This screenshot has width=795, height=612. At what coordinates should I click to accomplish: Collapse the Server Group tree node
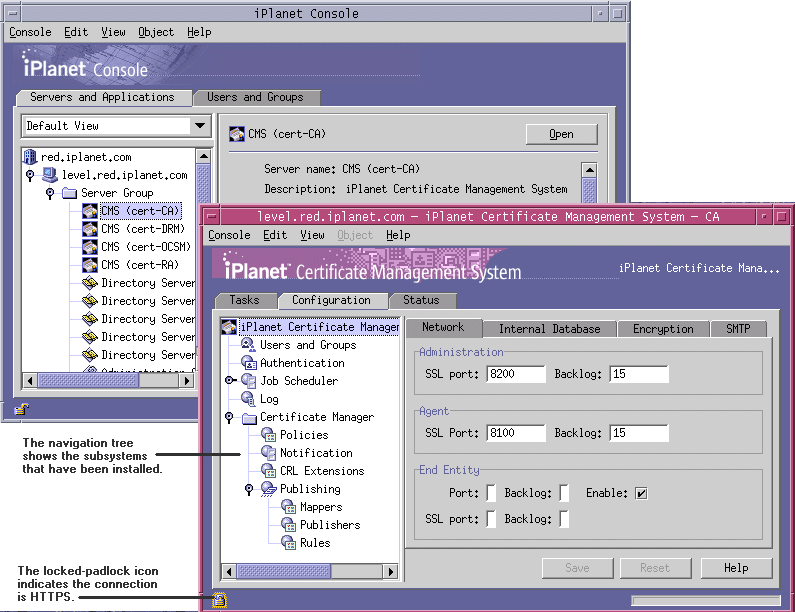(50, 193)
